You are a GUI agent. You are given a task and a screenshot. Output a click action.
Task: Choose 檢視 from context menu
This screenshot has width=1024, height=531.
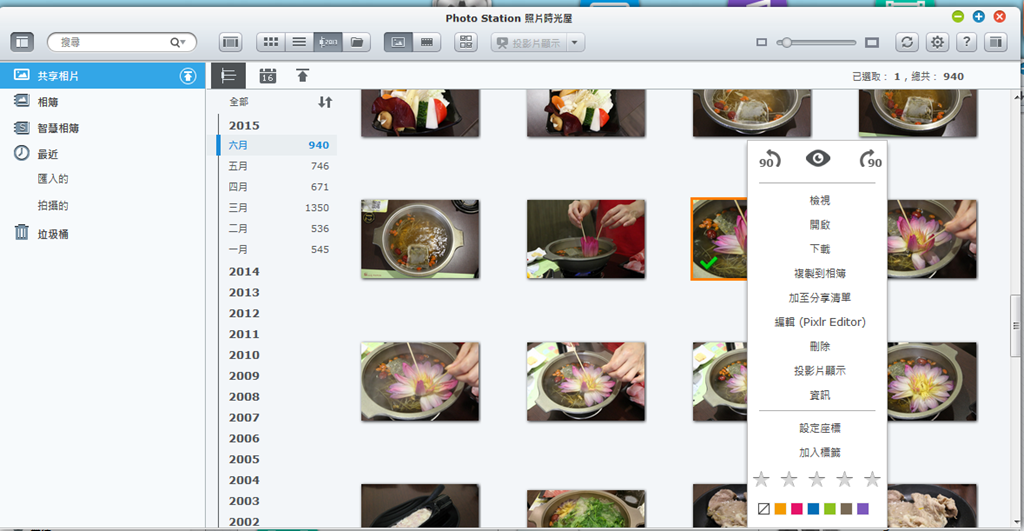[x=820, y=201]
